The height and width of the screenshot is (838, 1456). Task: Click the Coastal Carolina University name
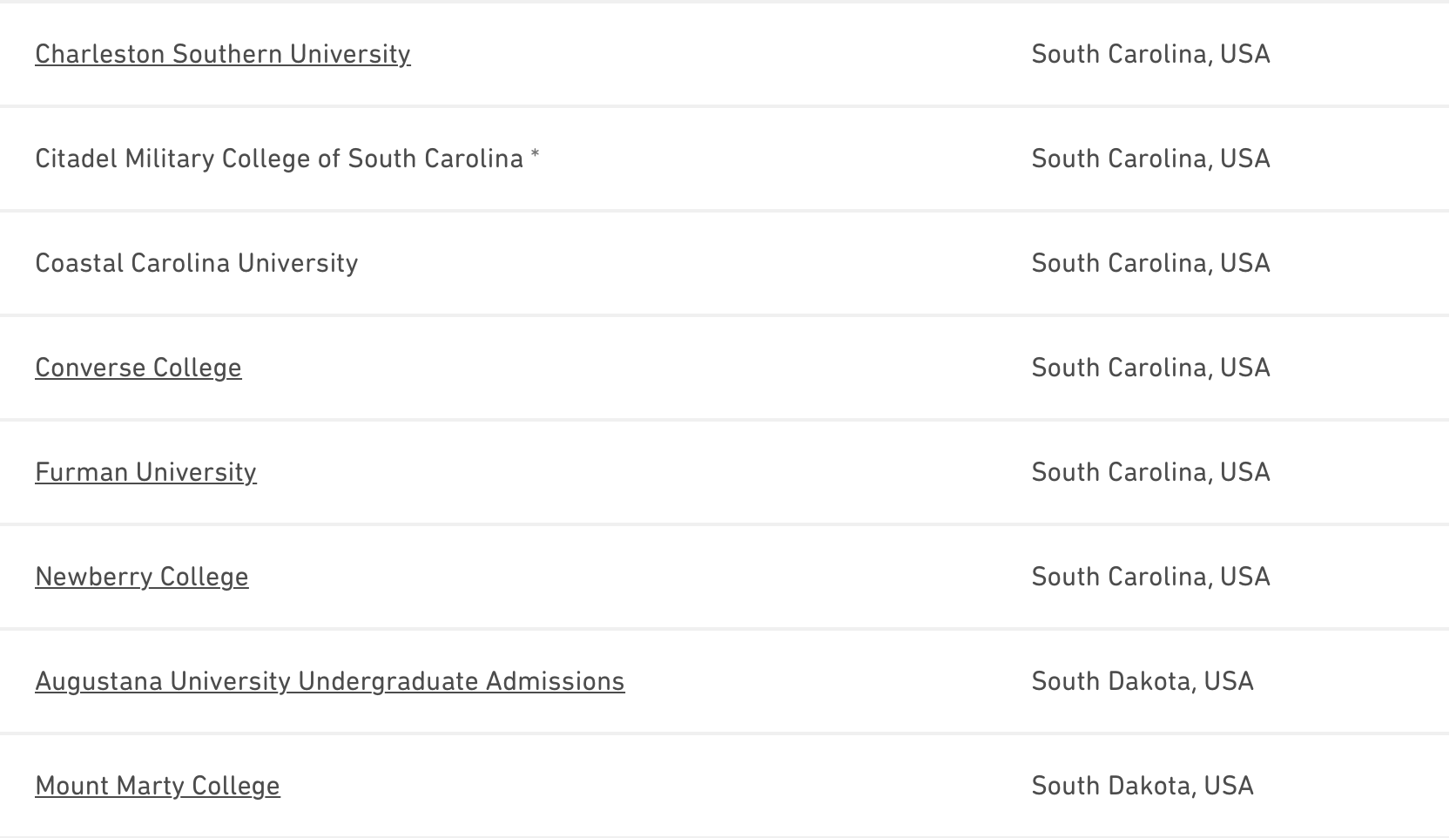pyautogui.click(x=196, y=263)
